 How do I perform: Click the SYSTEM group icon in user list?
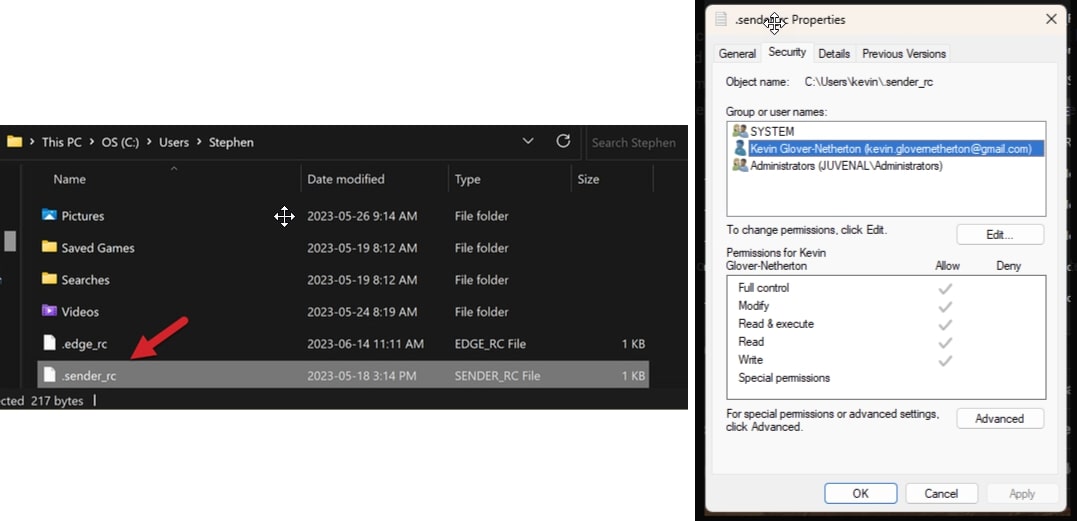pyautogui.click(x=740, y=130)
